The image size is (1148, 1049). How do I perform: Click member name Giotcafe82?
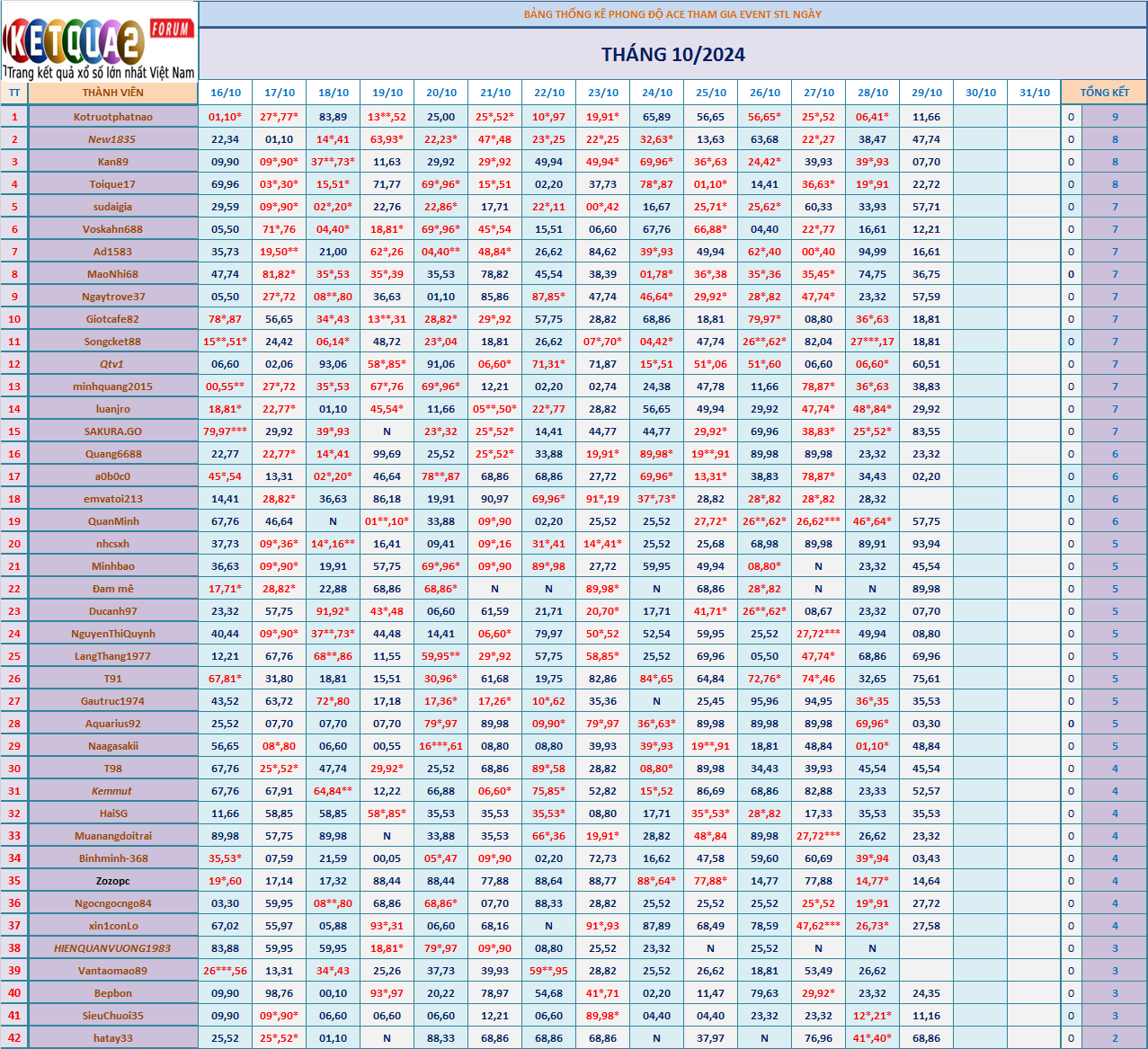click(112, 319)
